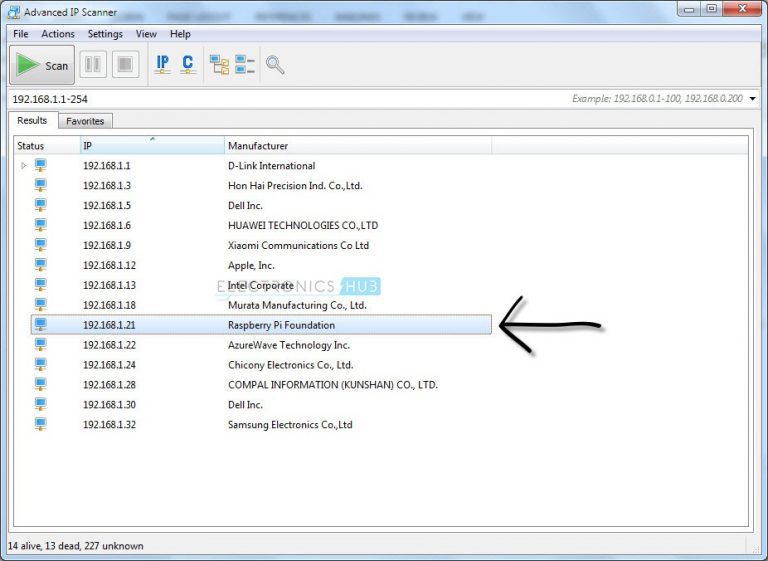
Task: Select the Samsung Electronics device at 192.168.1.32
Action: (290, 425)
